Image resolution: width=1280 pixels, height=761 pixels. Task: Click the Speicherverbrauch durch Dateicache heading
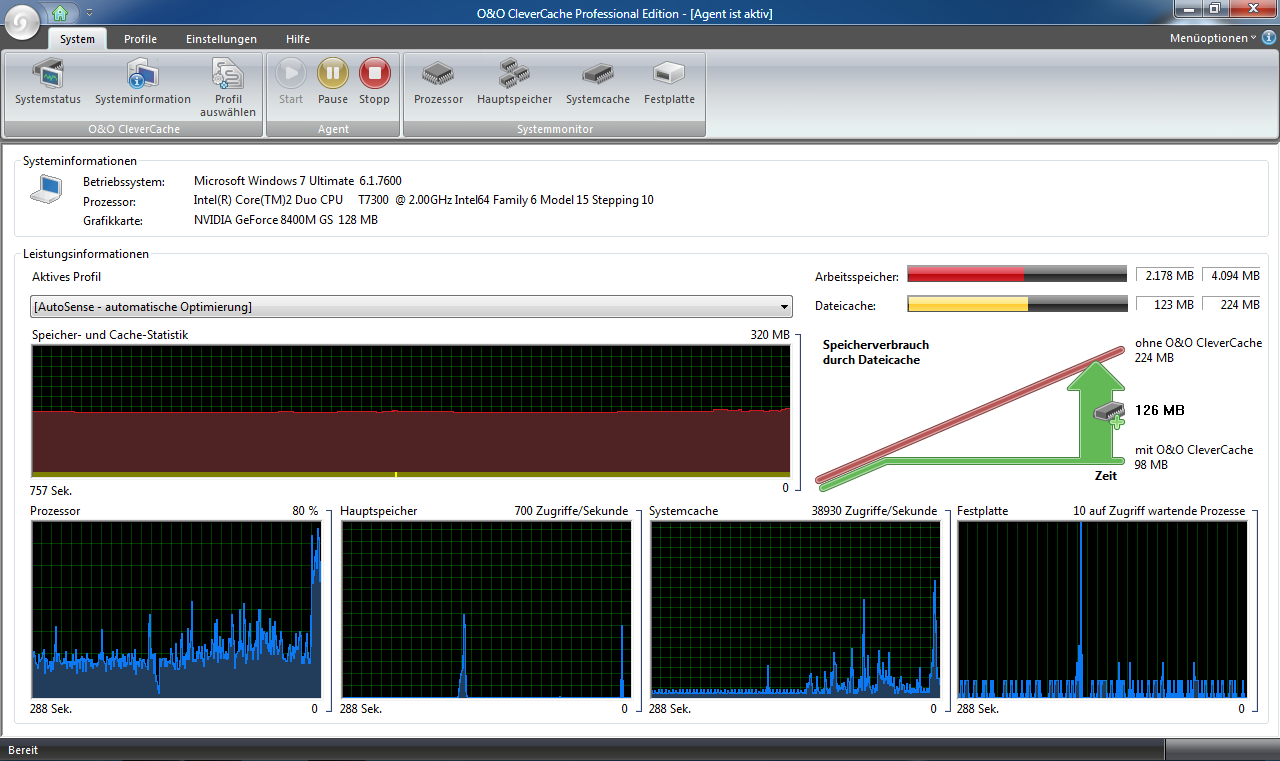tap(876, 352)
